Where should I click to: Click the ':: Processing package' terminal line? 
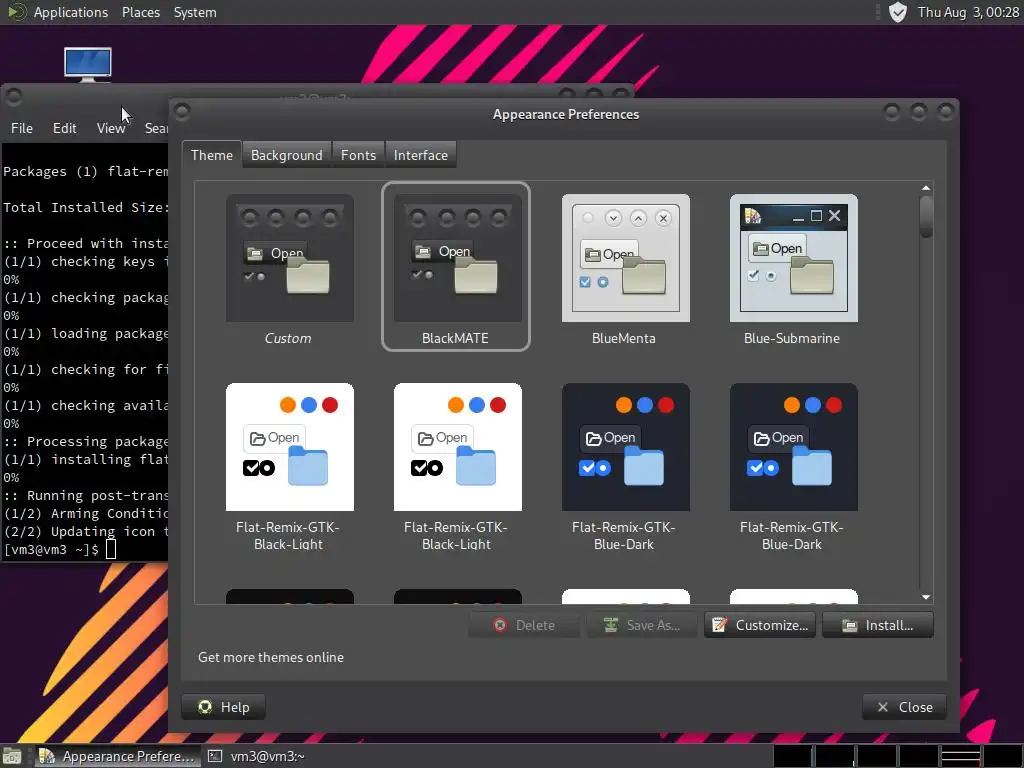point(86,441)
